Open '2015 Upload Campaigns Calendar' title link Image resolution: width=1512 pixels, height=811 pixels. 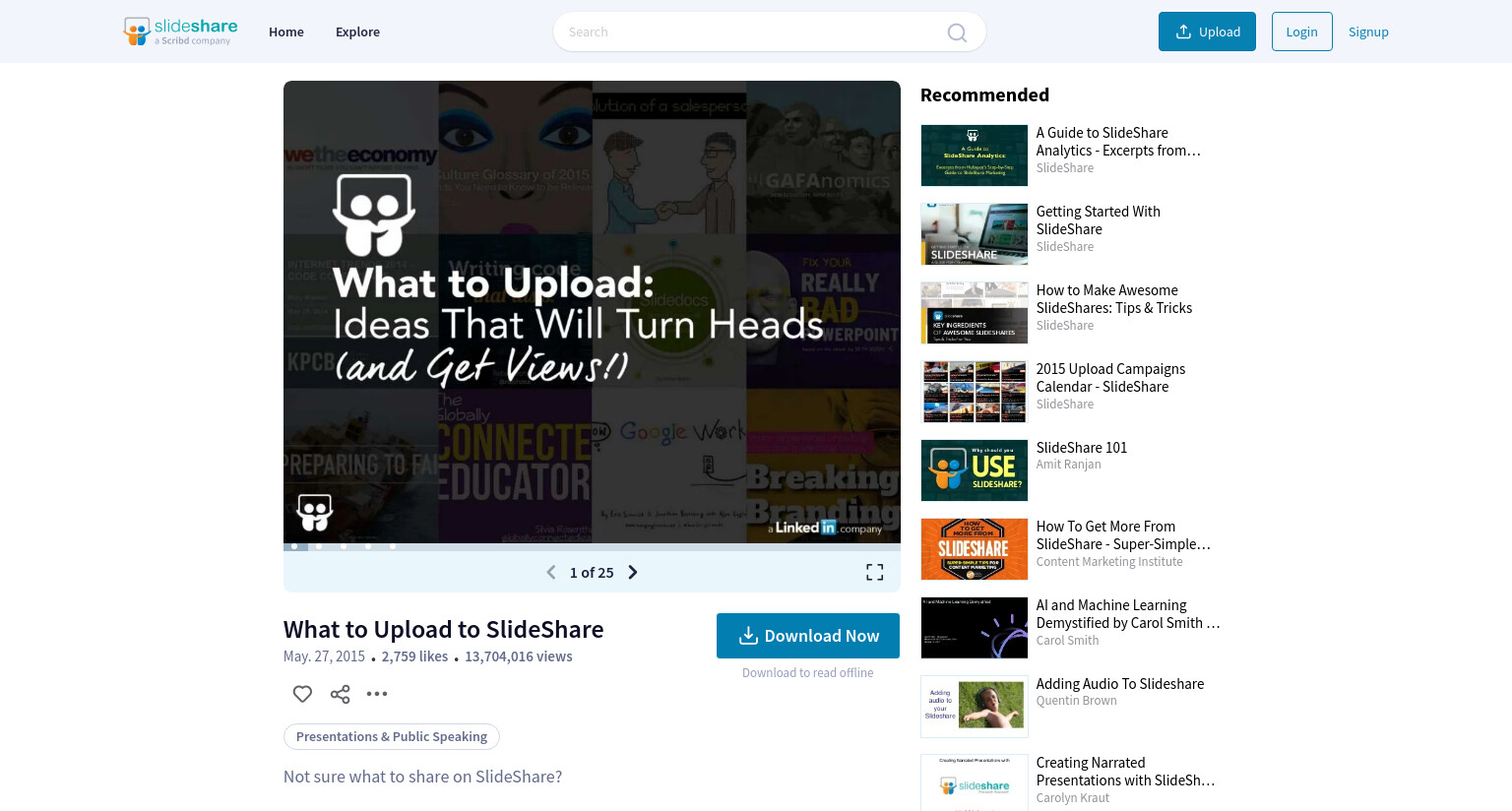pyautogui.click(x=1110, y=378)
